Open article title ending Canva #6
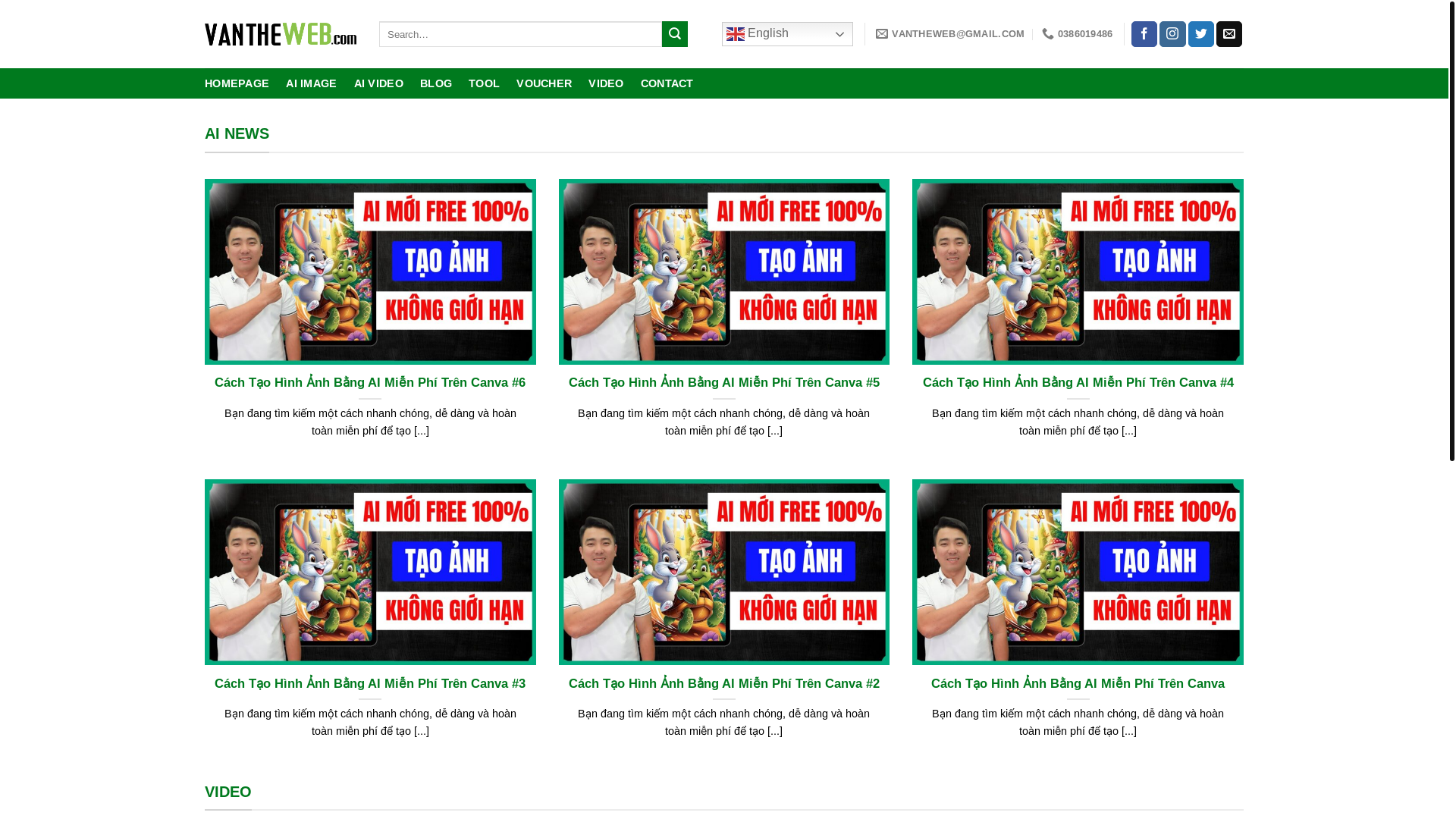The width and height of the screenshot is (1456, 819). pos(370,383)
